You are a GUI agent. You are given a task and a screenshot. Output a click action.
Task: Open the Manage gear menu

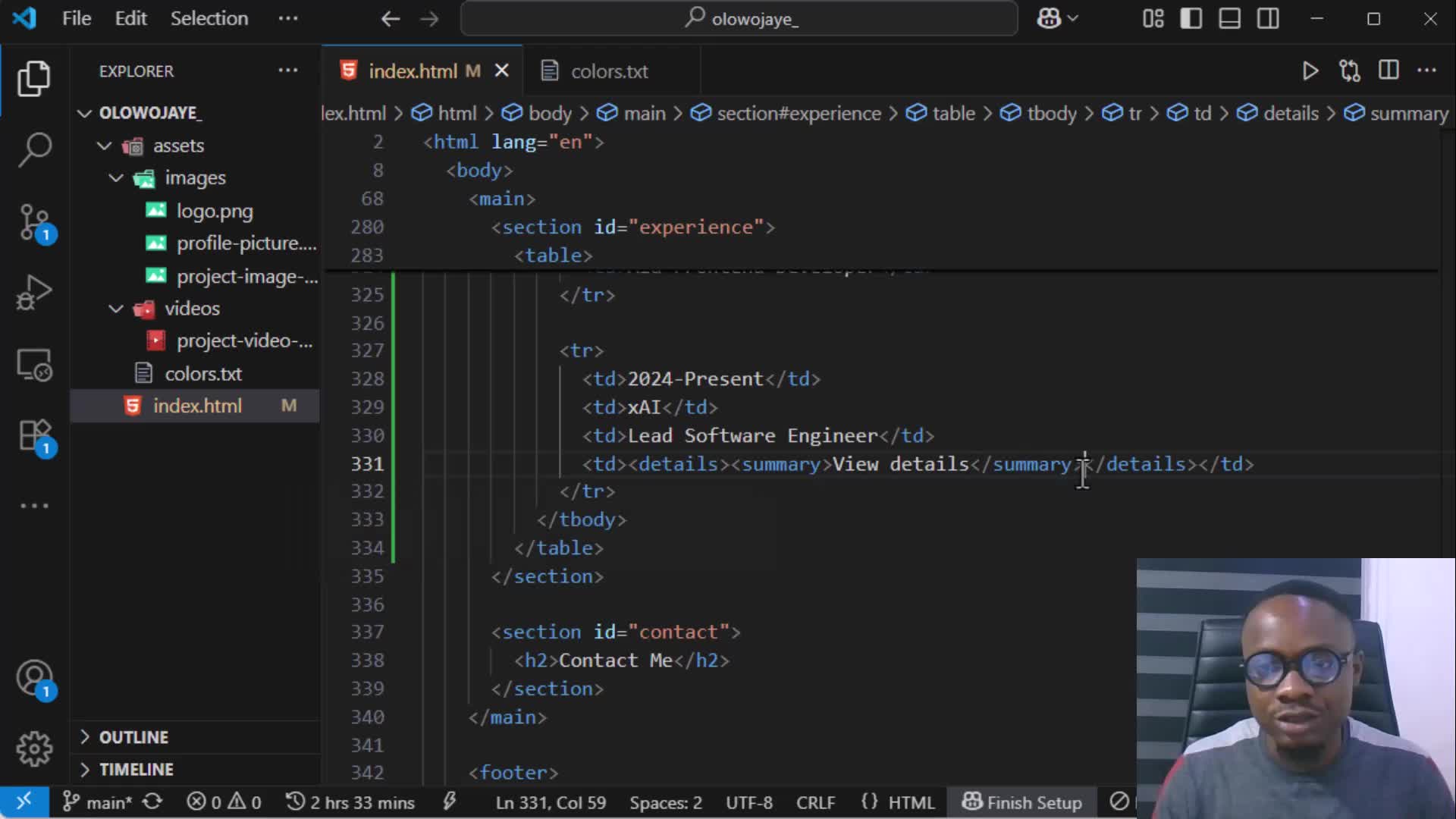34,749
